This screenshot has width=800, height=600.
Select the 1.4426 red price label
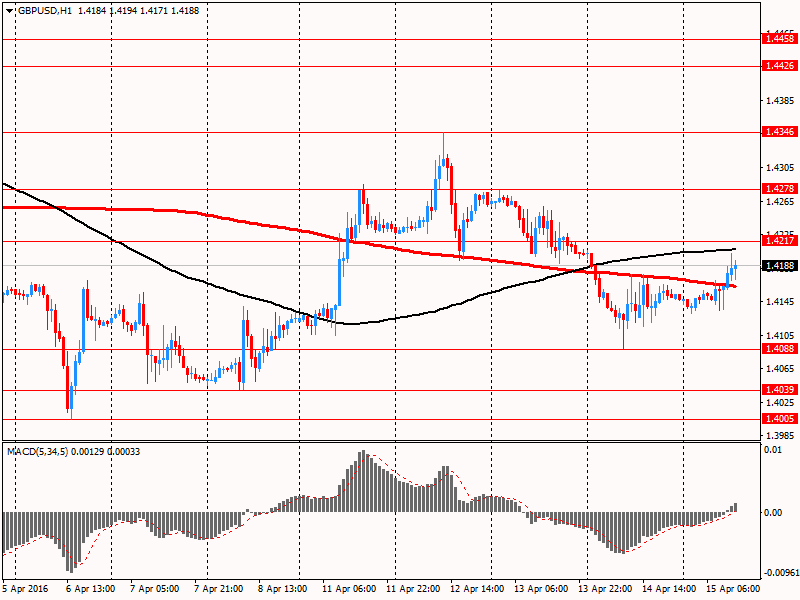click(780, 66)
